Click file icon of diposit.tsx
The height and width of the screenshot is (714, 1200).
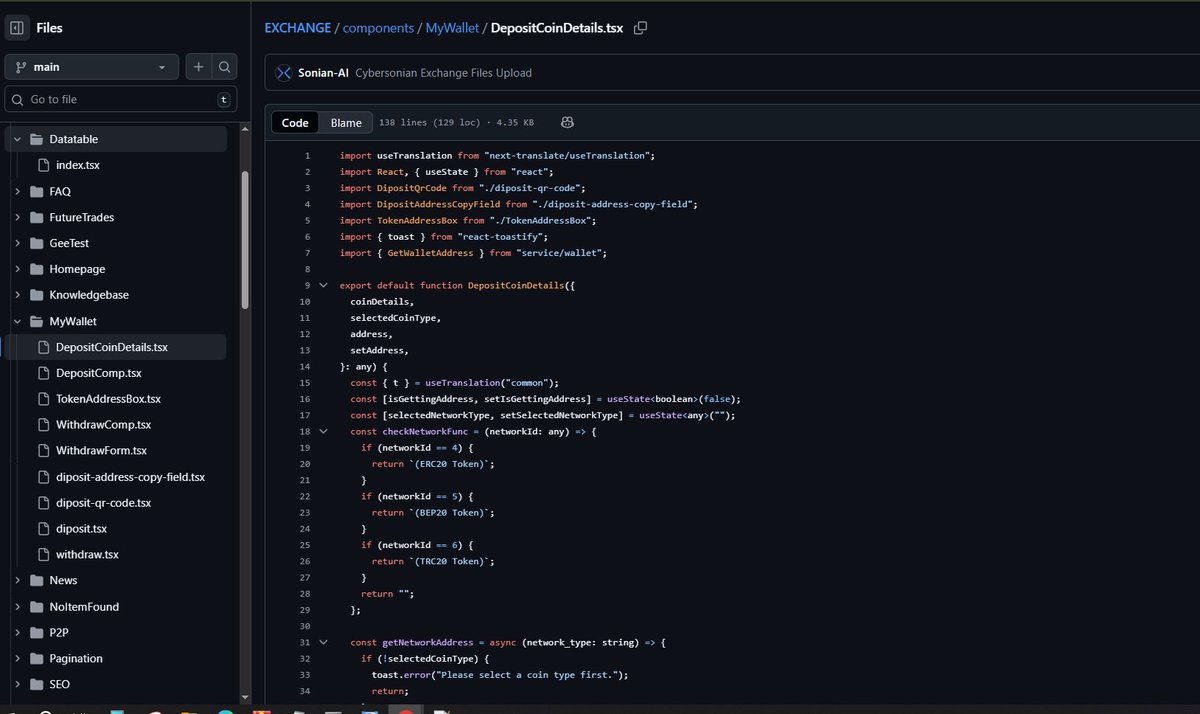click(43, 529)
